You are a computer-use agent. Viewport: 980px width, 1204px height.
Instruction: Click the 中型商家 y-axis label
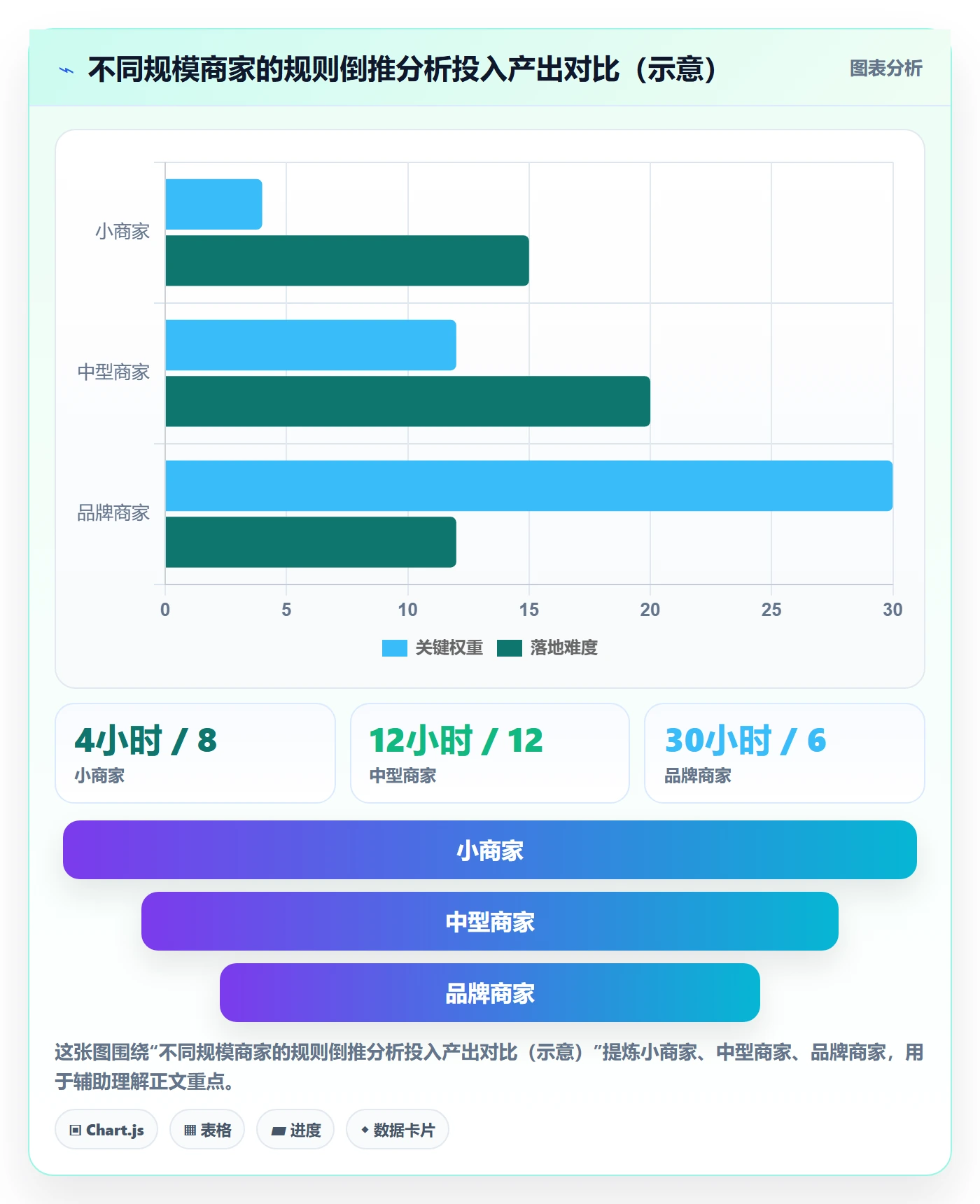(113, 372)
